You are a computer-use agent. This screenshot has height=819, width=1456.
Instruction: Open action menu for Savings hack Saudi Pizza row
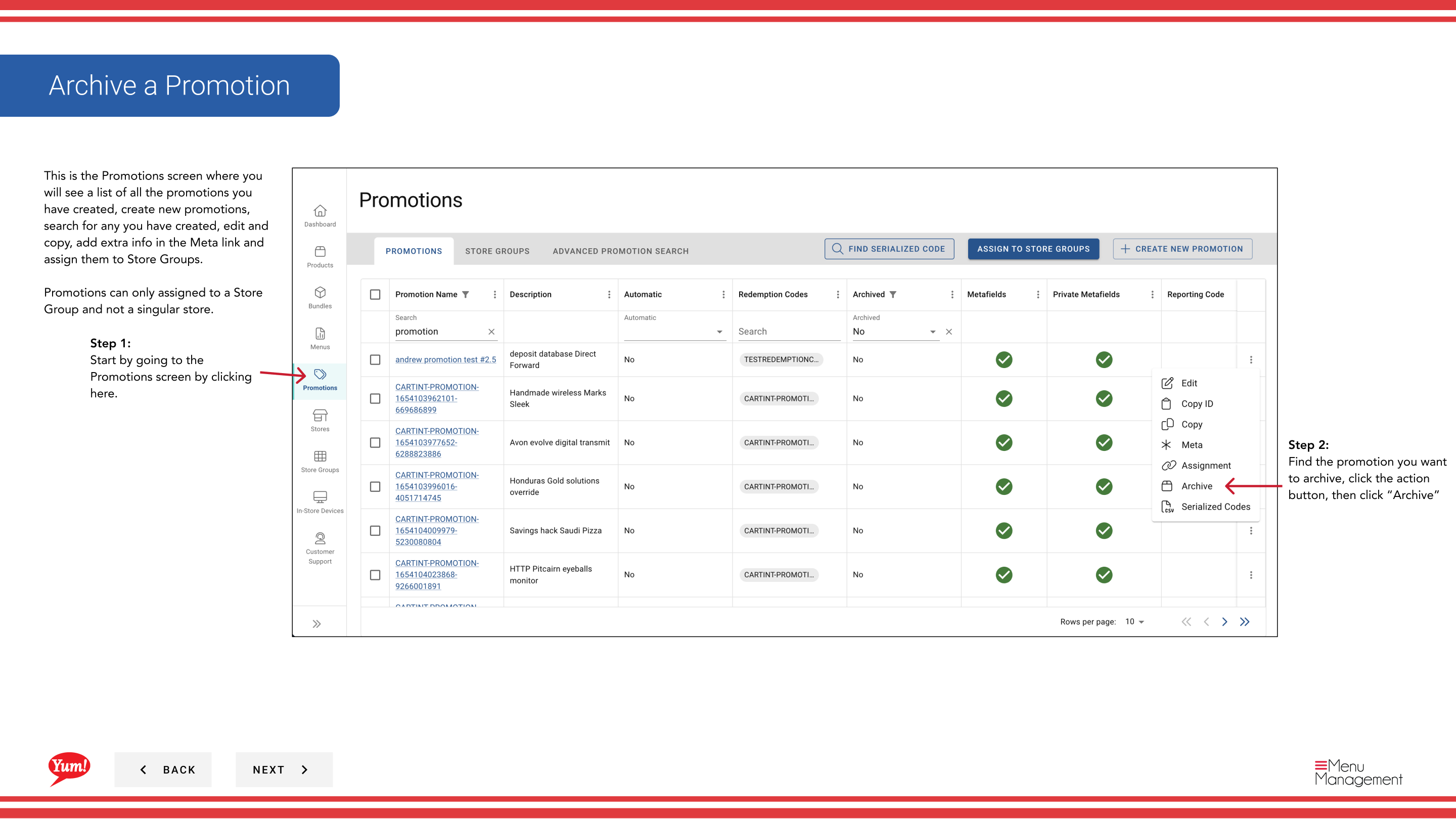tap(1251, 531)
